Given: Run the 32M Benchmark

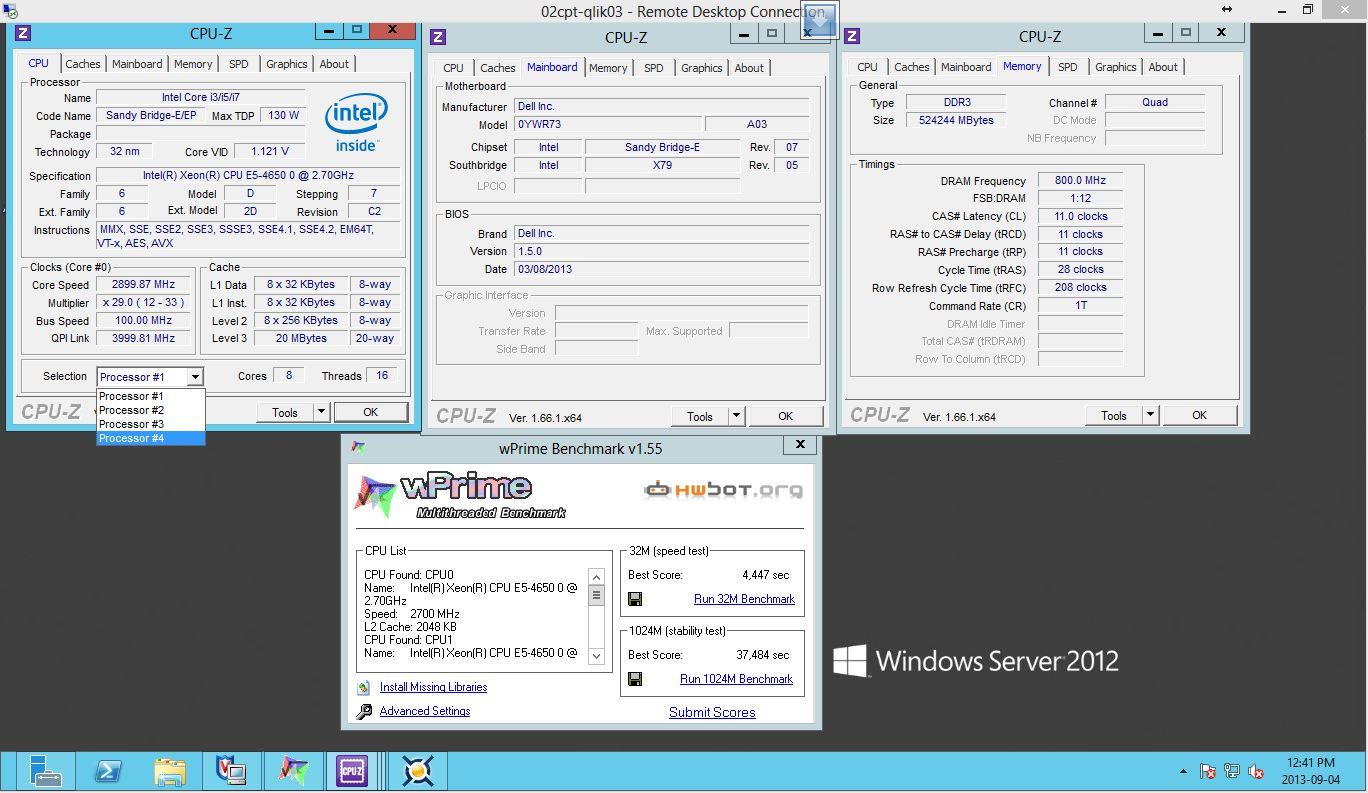Looking at the screenshot, I should (x=744, y=599).
